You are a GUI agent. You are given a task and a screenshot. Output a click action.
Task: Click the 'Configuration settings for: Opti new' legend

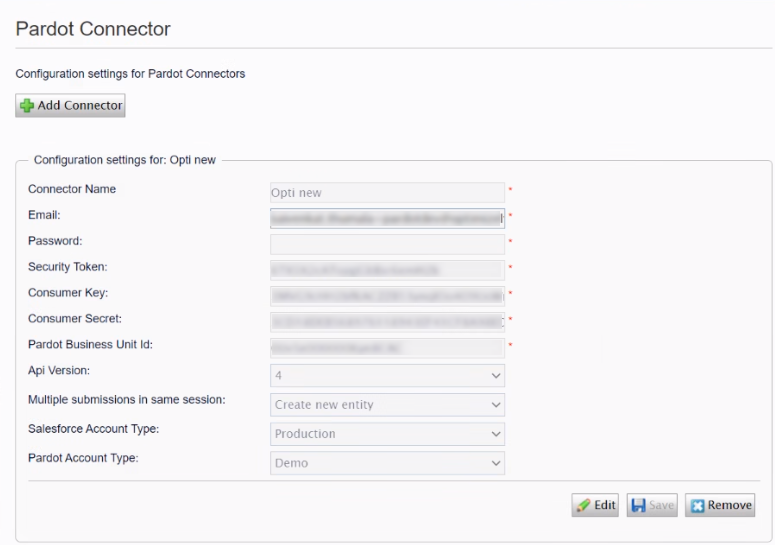point(125,160)
